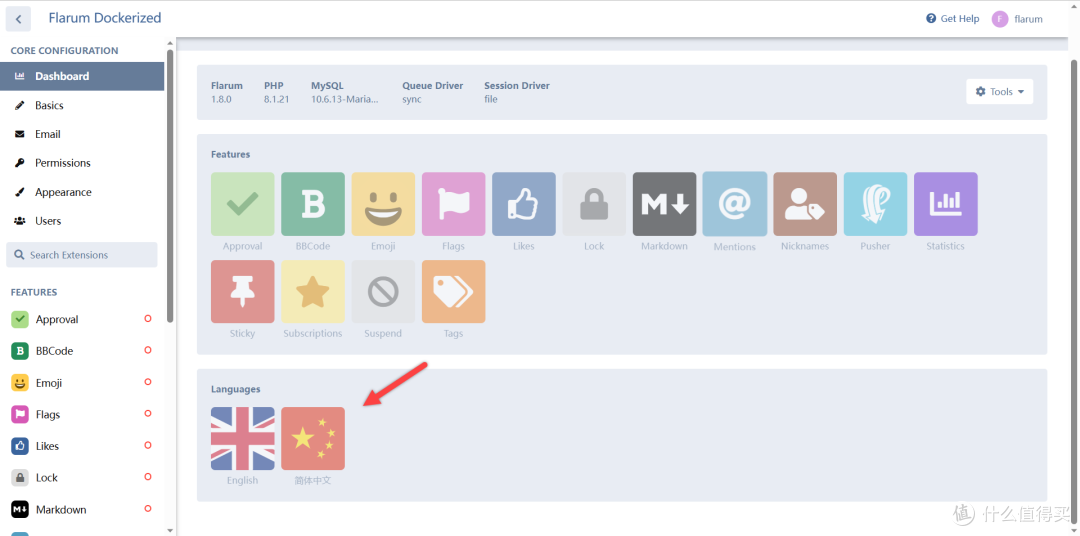Select Likes in the sidebar features list
1080x536 pixels.
(82, 446)
